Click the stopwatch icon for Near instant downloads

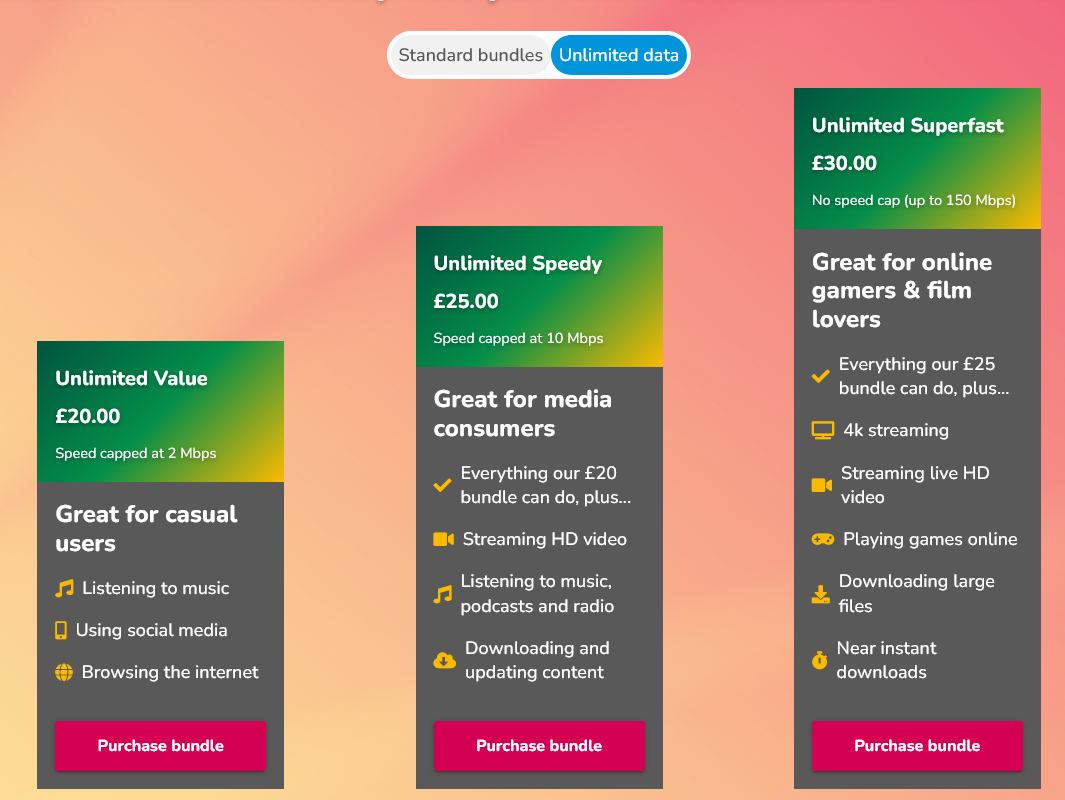[820, 660]
